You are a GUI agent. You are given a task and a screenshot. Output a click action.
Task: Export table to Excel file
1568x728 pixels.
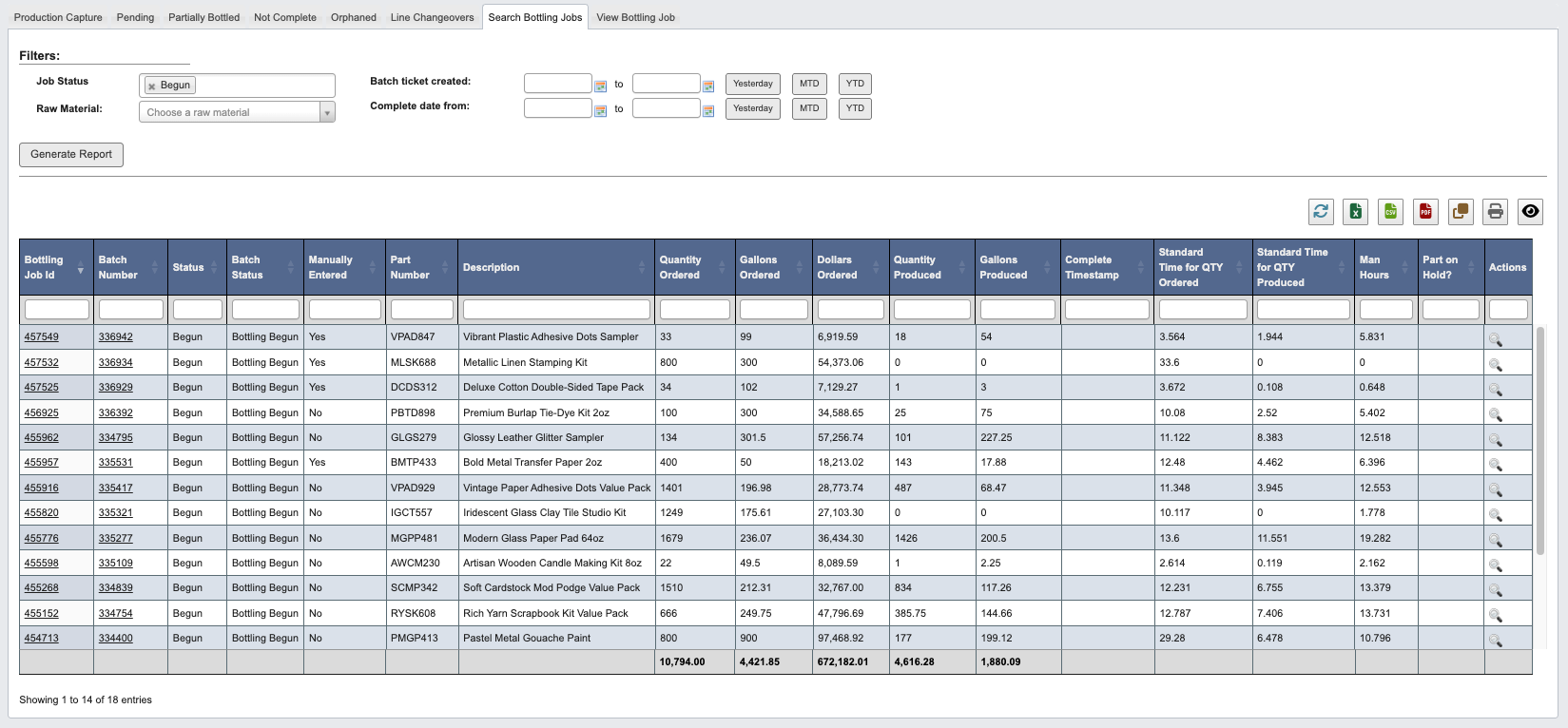pos(1355,212)
